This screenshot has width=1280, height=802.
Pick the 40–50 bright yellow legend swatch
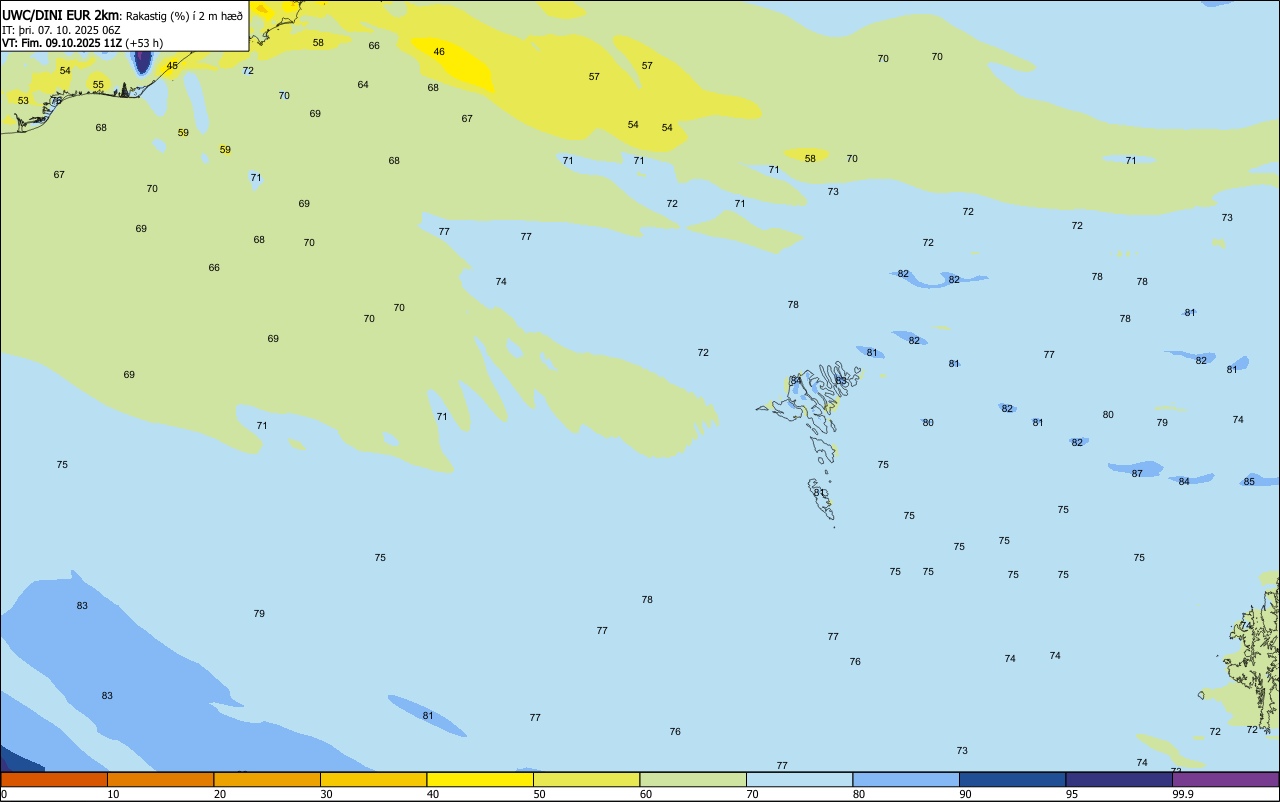(480, 779)
